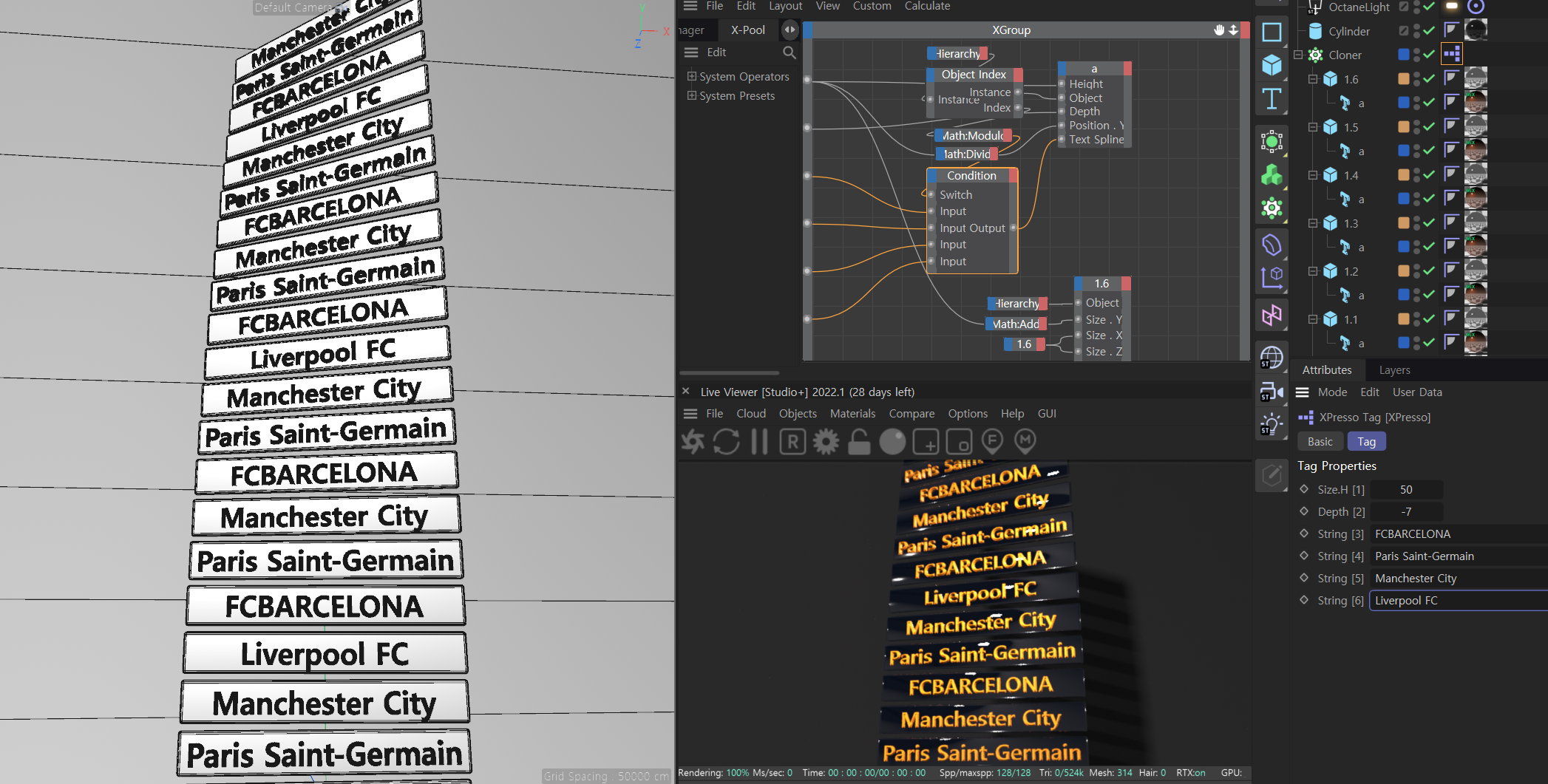
Task: Open Live Viewer Options menu
Action: coord(968,414)
